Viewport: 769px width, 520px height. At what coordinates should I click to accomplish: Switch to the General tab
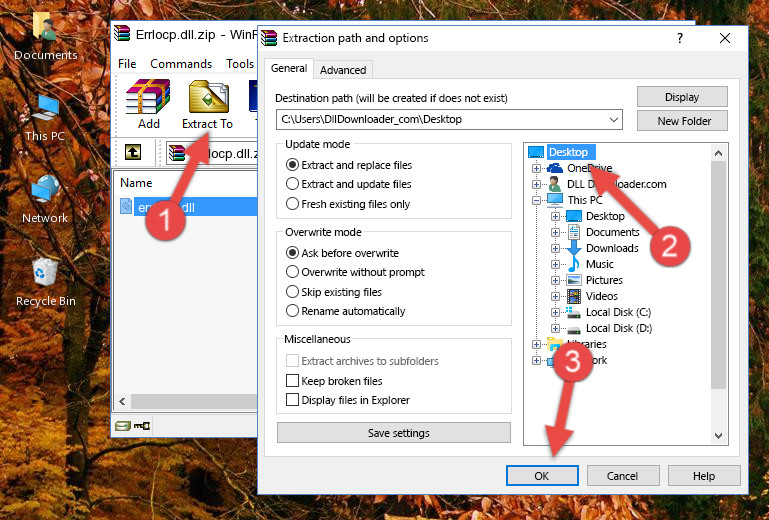point(289,69)
